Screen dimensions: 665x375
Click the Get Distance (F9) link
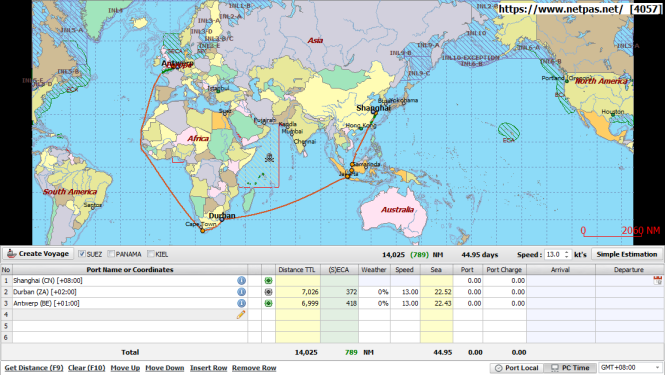click(34, 368)
